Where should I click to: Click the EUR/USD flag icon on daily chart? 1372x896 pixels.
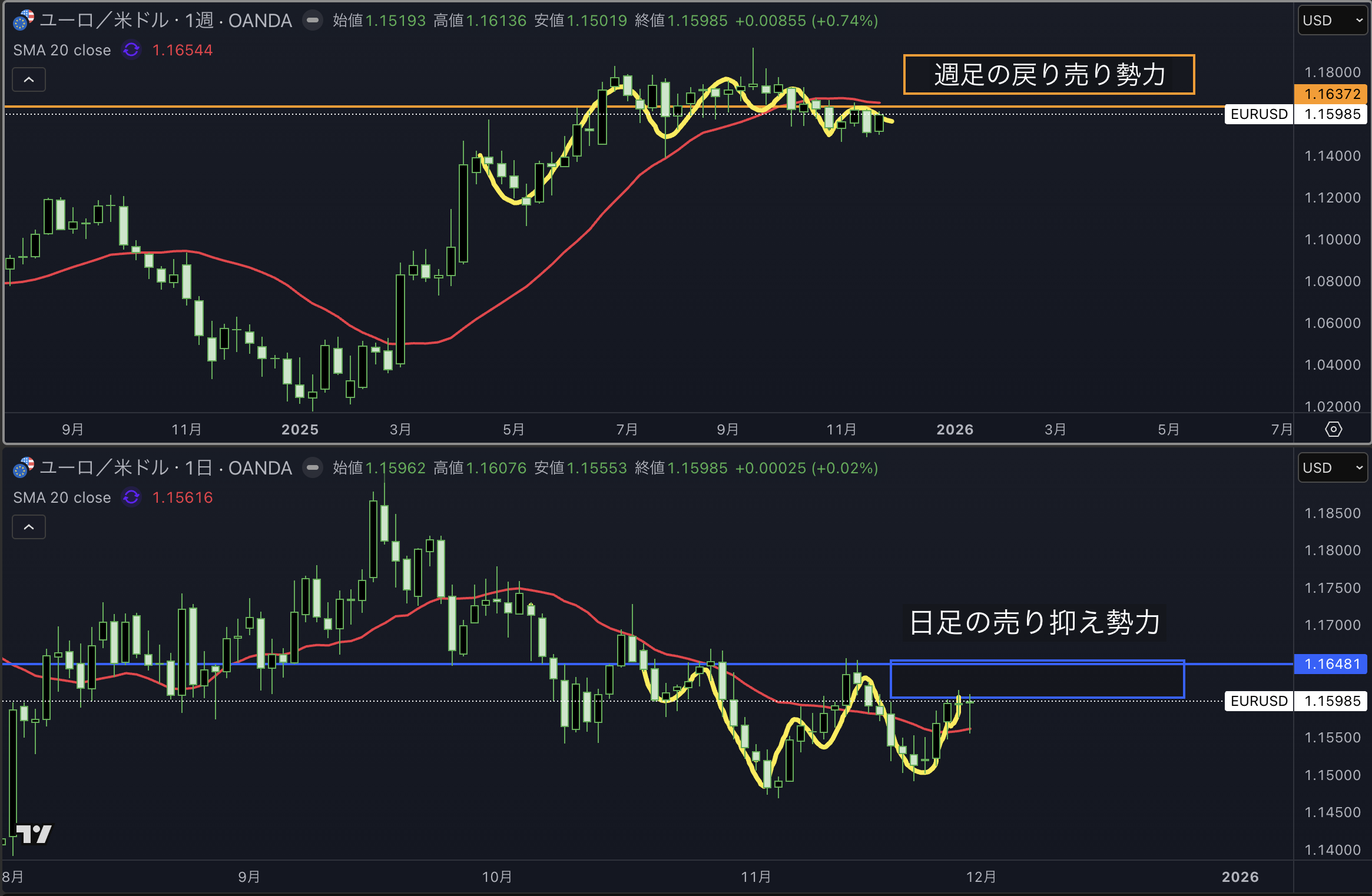click(23, 468)
